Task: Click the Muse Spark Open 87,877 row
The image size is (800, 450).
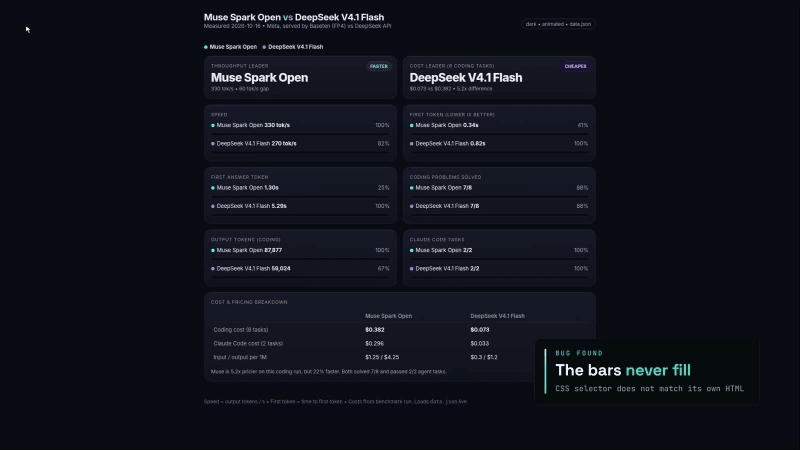Action: 300,250
